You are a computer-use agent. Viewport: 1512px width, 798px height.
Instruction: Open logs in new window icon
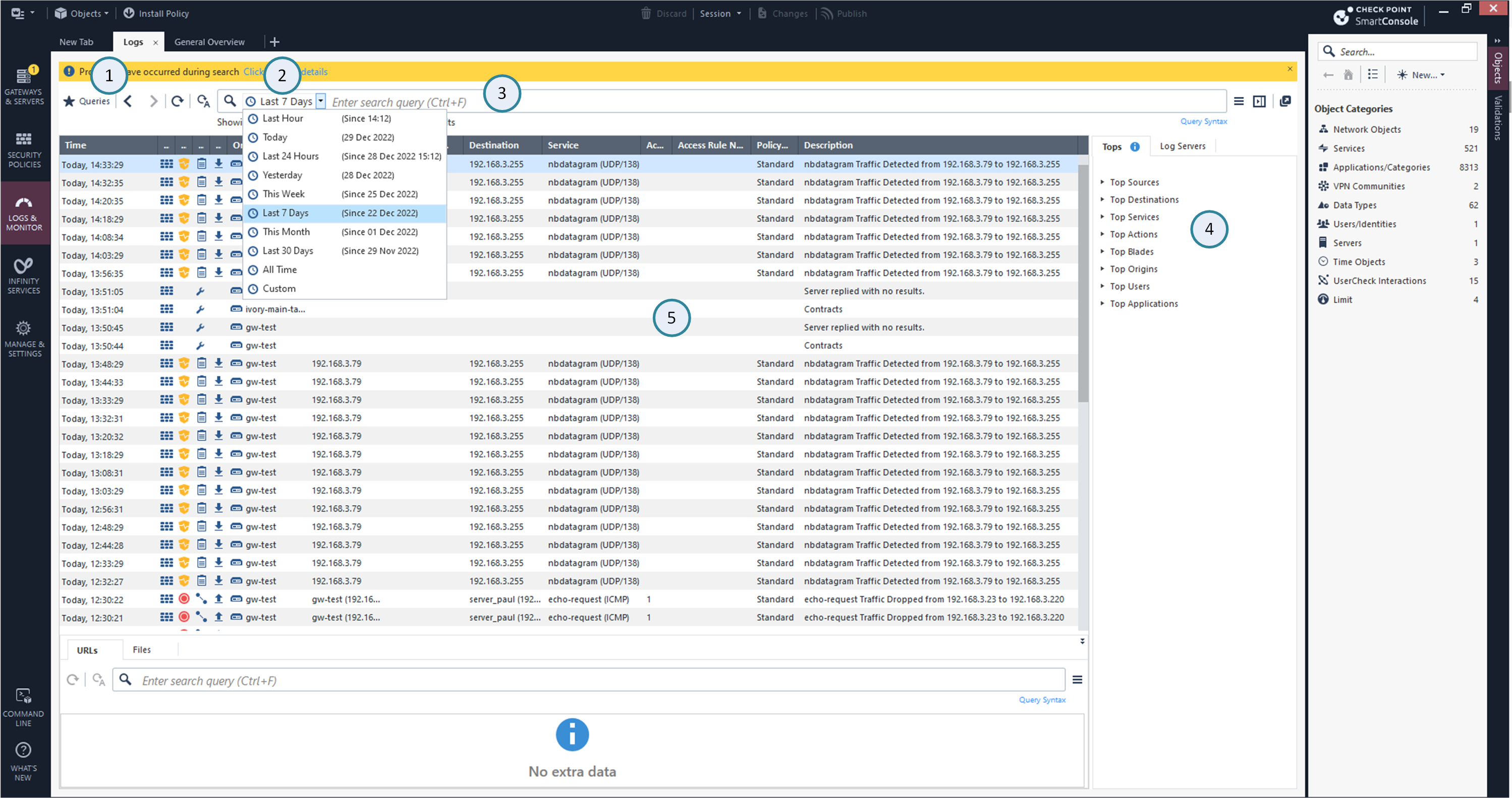pyautogui.click(x=1285, y=101)
